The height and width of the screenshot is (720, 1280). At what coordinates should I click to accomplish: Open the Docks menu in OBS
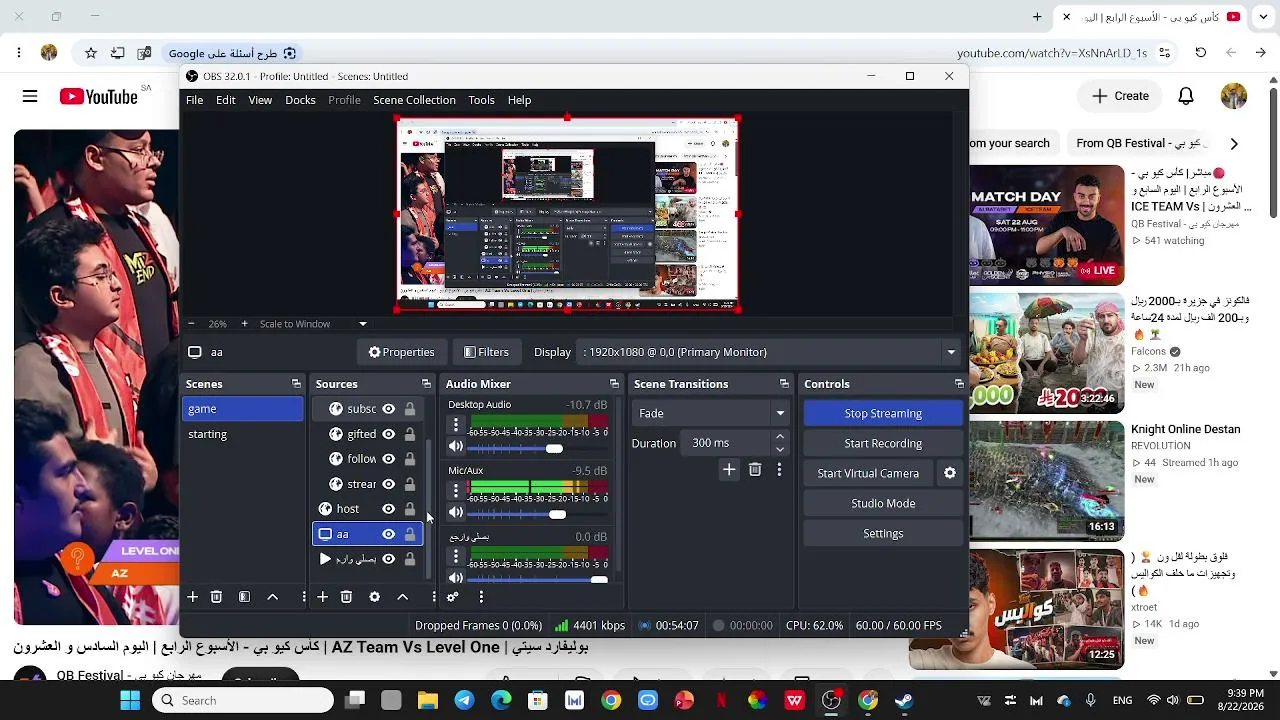tap(300, 100)
